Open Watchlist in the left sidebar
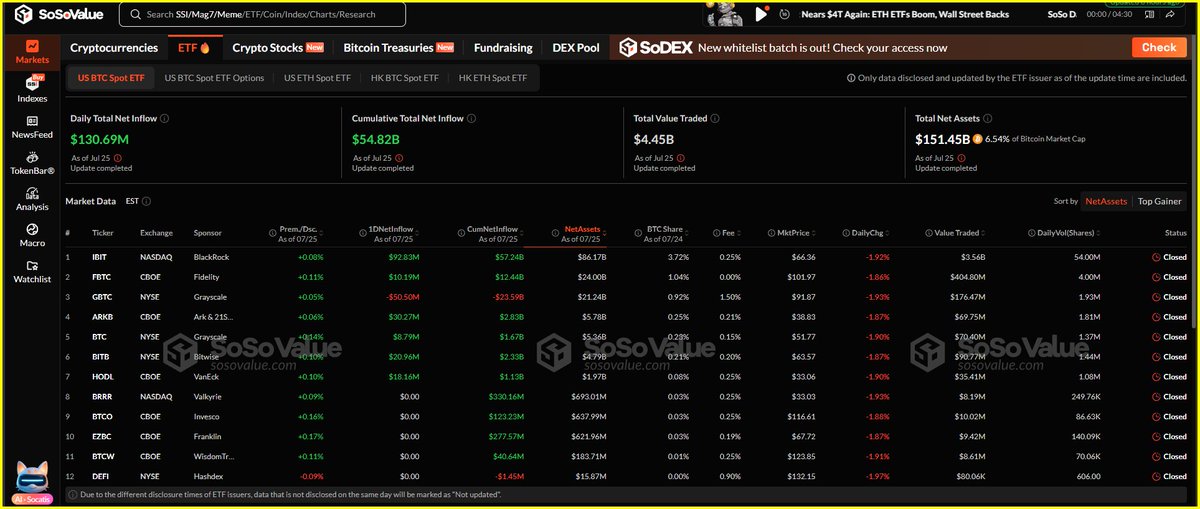This screenshot has height=509, width=1200. 32,272
